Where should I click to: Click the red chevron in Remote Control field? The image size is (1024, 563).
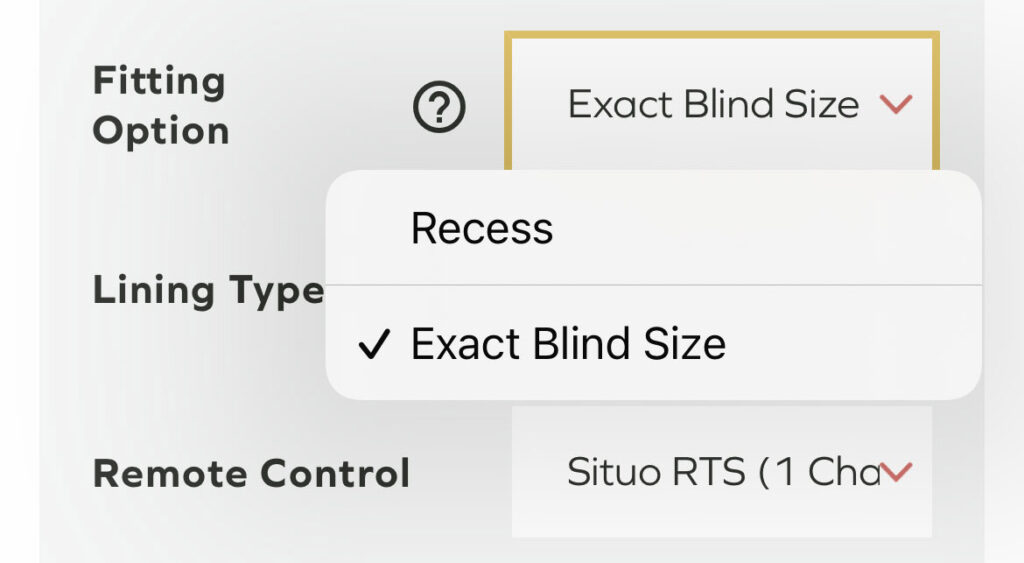coord(897,471)
